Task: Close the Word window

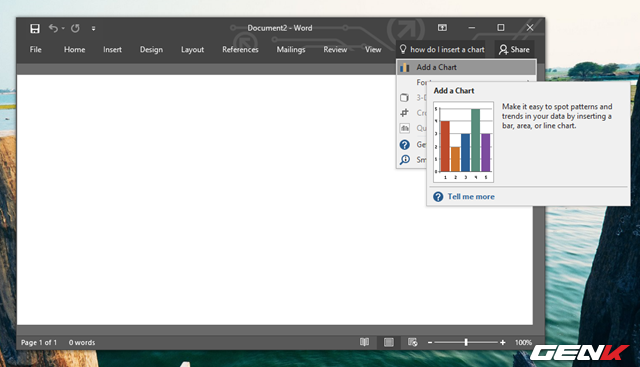Action: click(x=530, y=28)
